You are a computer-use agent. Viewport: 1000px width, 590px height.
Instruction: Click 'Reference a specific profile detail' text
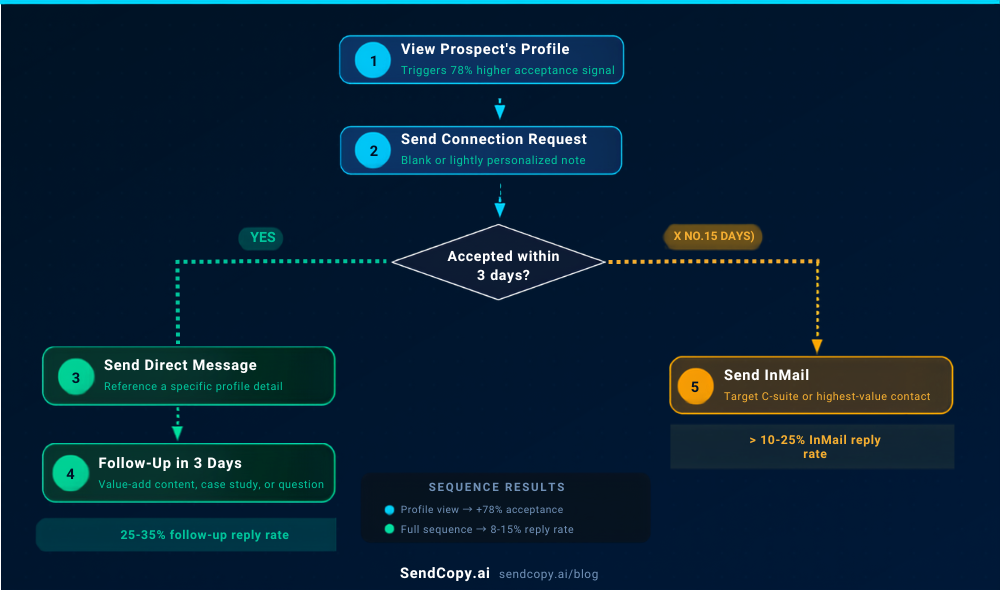coord(193,386)
